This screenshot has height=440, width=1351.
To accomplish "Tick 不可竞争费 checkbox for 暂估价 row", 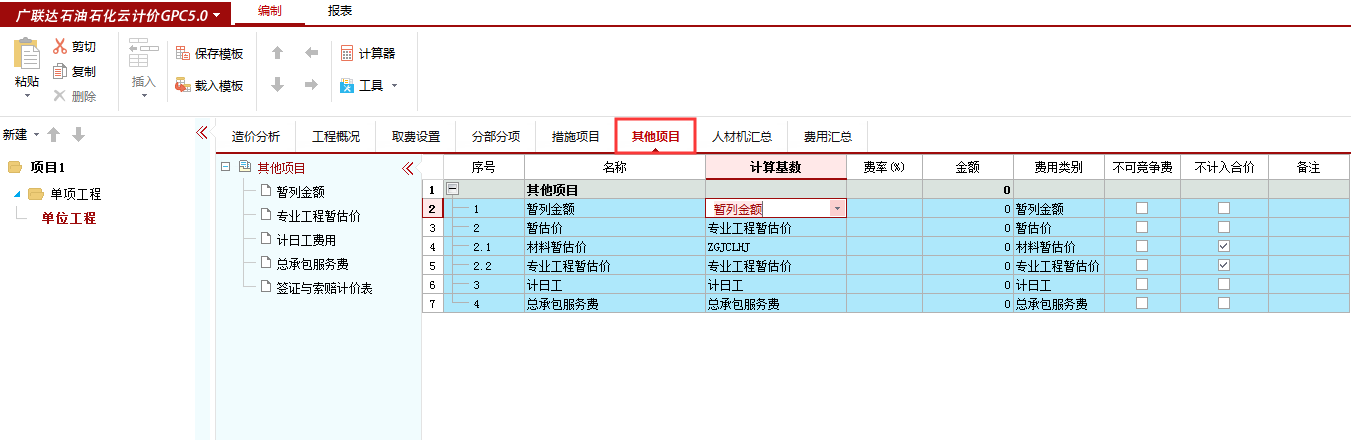I will point(1142,227).
